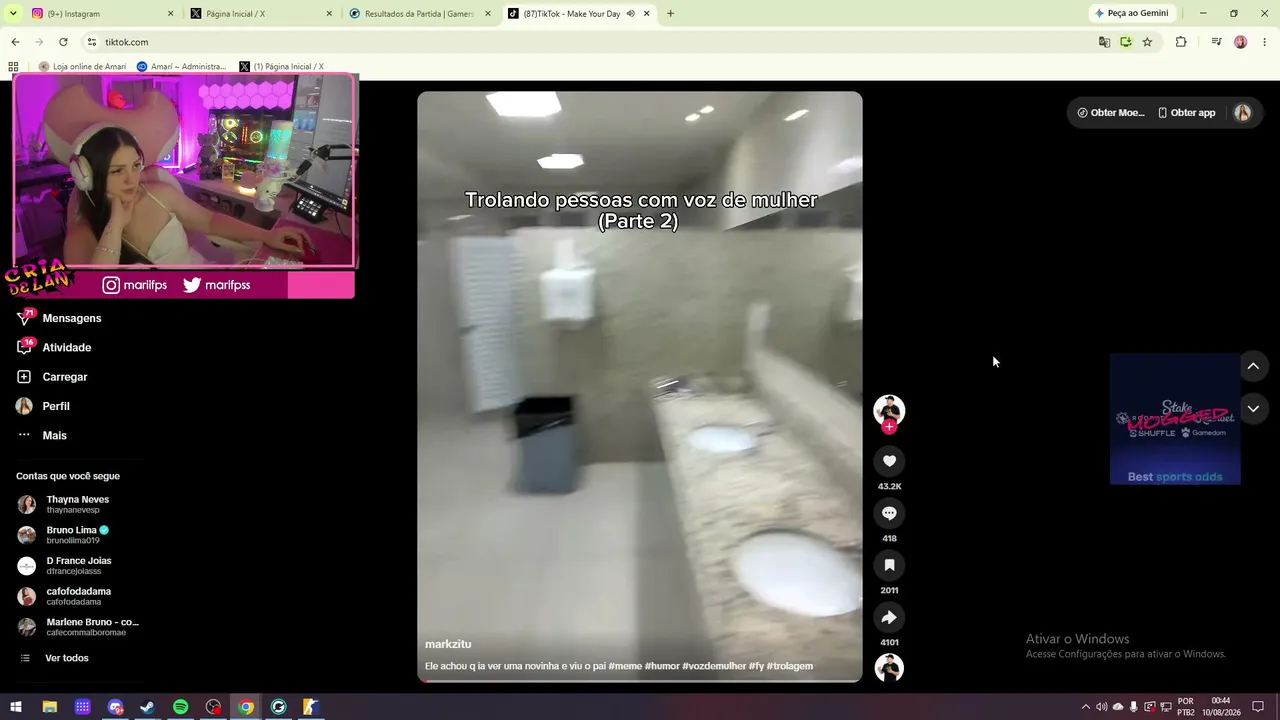Click the #meme hashtag in the caption
The height and width of the screenshot is (720, 1280).
[x=625, y=666]
